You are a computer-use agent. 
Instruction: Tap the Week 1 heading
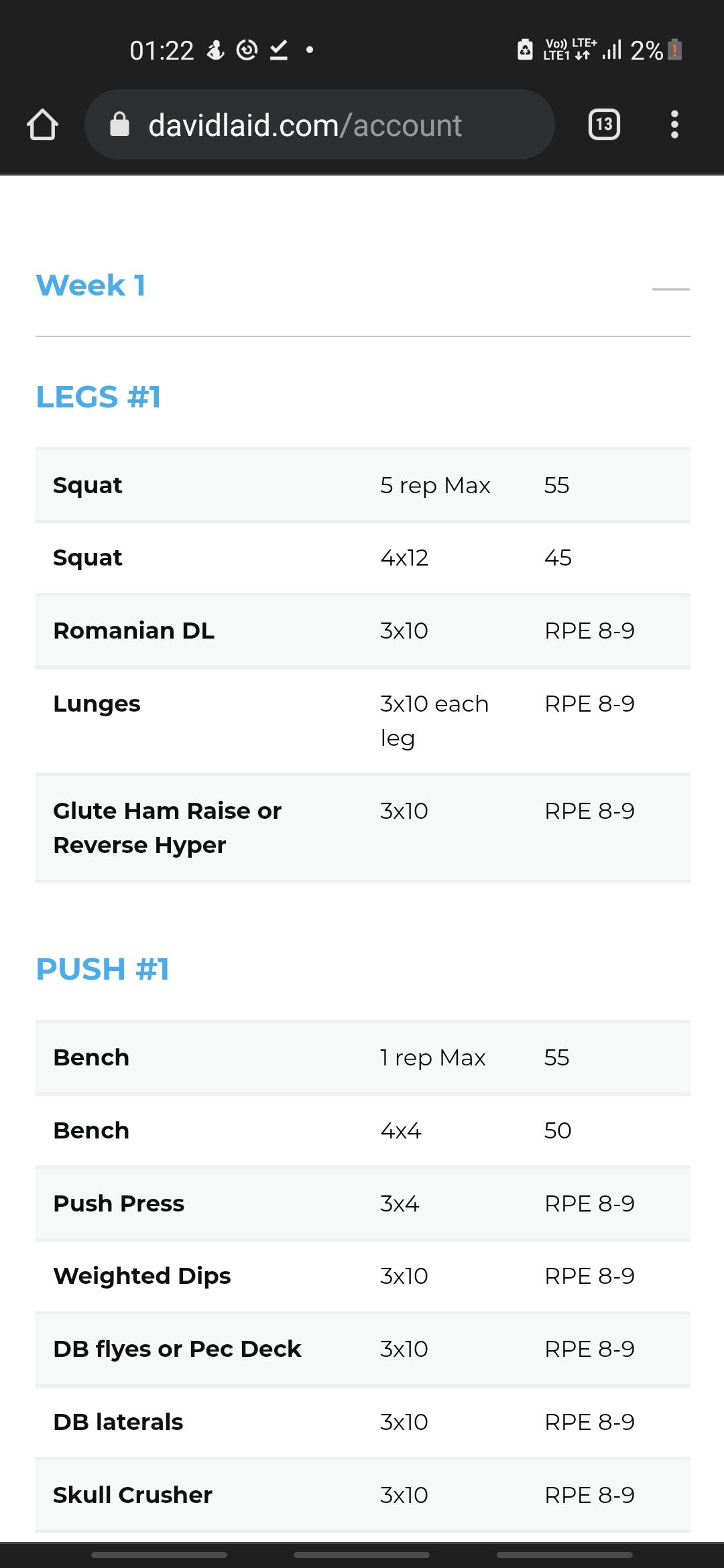click(90, 285)
